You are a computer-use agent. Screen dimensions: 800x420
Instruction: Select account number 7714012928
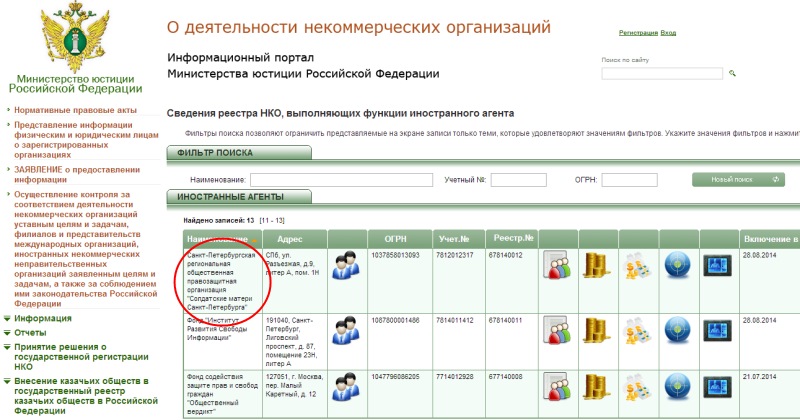[455, 377]
